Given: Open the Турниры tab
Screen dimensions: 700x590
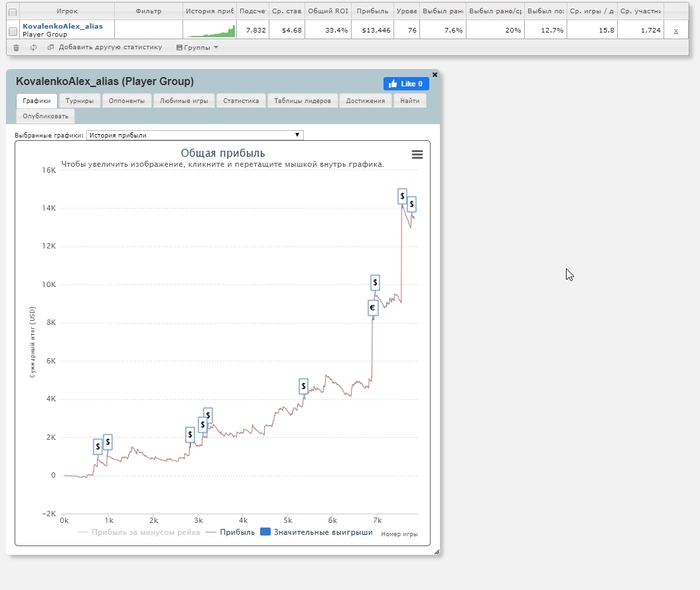Looking at the screenshot, I should [x=79, y=101].
